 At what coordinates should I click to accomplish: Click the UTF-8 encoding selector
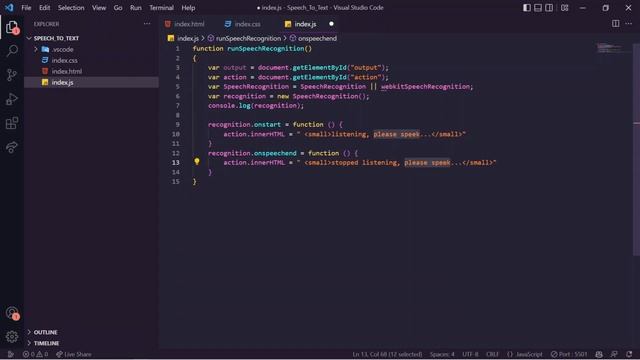470,354
